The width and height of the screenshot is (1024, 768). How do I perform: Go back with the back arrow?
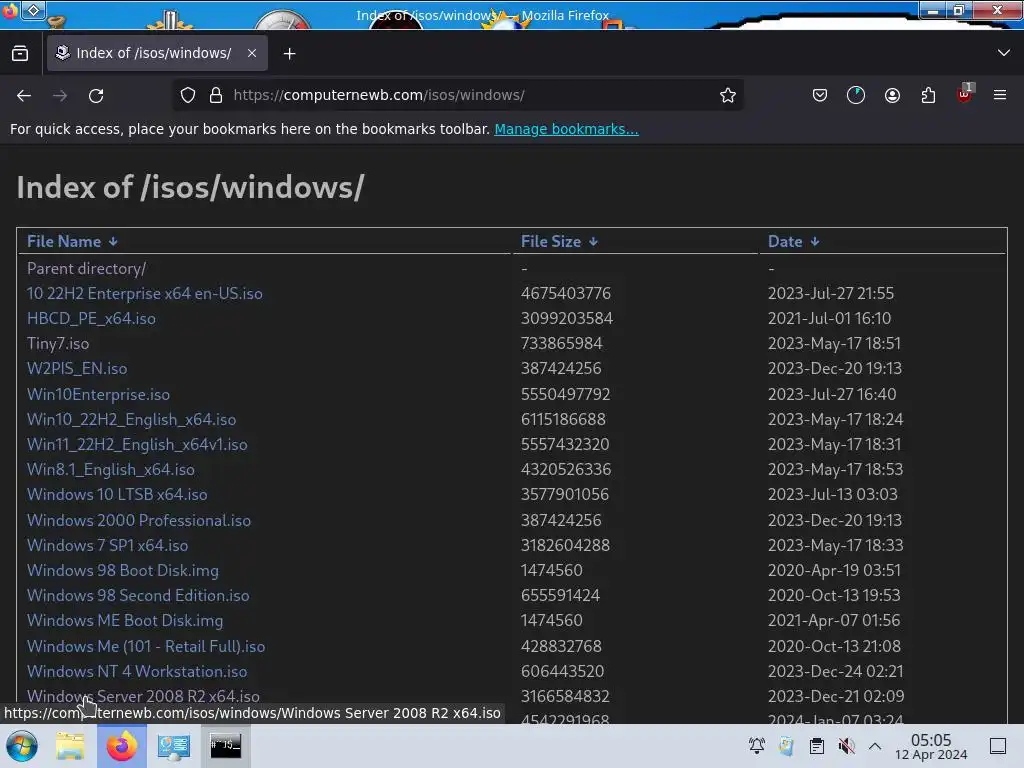coord(24,96)
